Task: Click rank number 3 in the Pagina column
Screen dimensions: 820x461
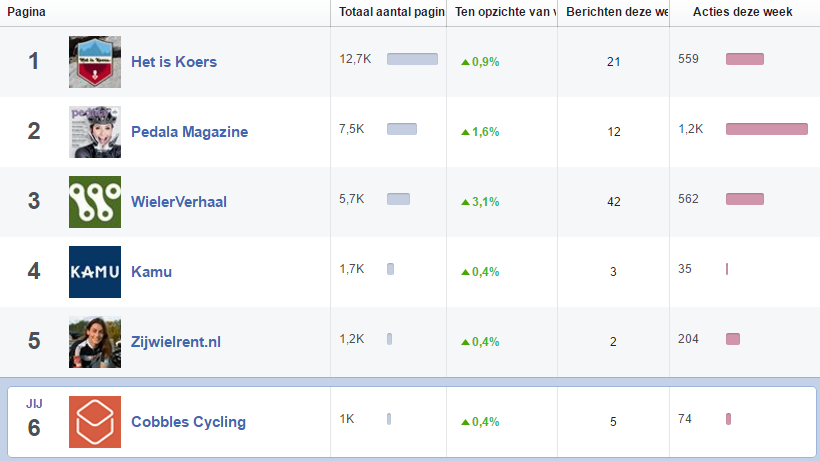Action: [33, 201]
